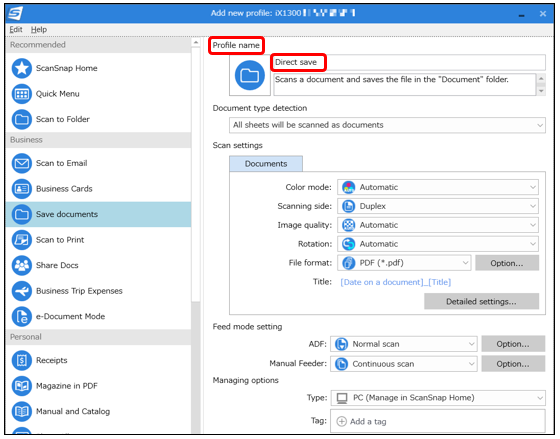560x439 pixels.
Task: Open the Document type detection dropdown
Action: (387, 125)
